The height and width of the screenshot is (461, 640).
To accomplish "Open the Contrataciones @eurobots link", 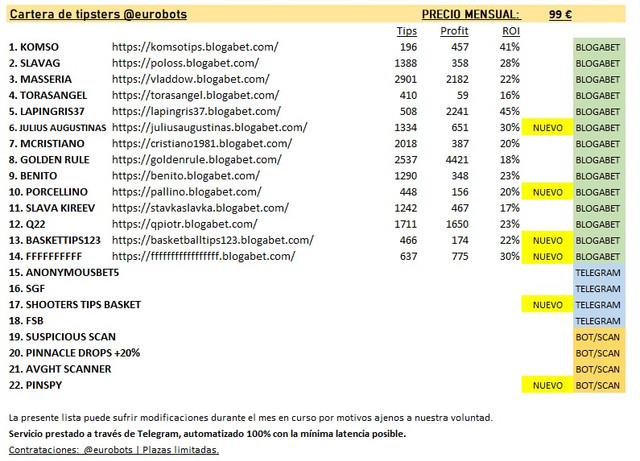I will click(113, 450).
